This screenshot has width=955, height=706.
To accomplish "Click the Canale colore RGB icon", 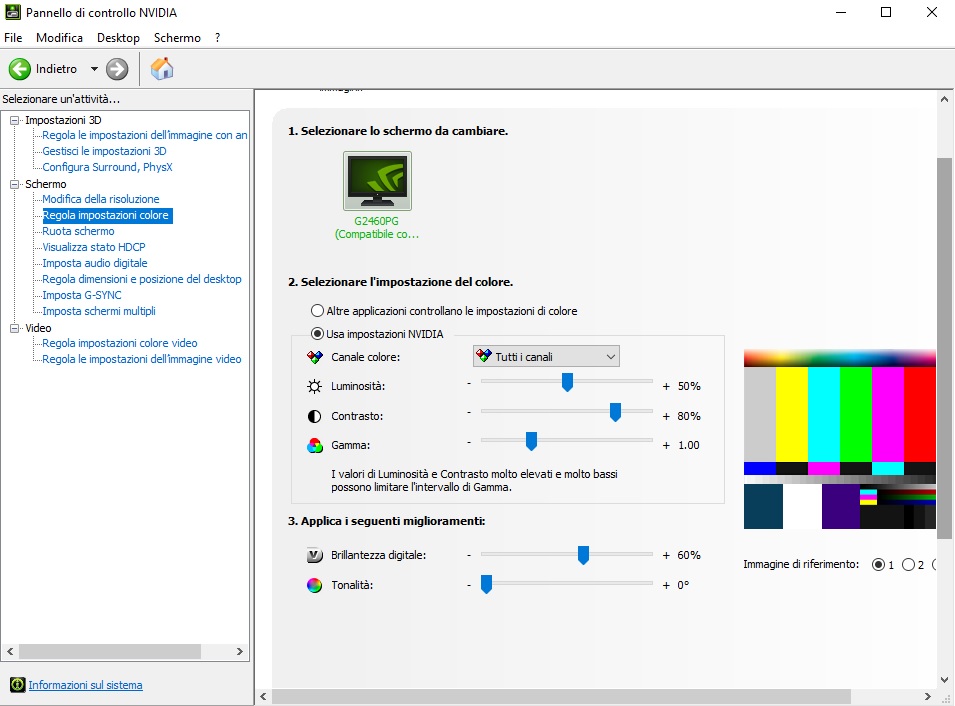I will (x=315, y=358).
